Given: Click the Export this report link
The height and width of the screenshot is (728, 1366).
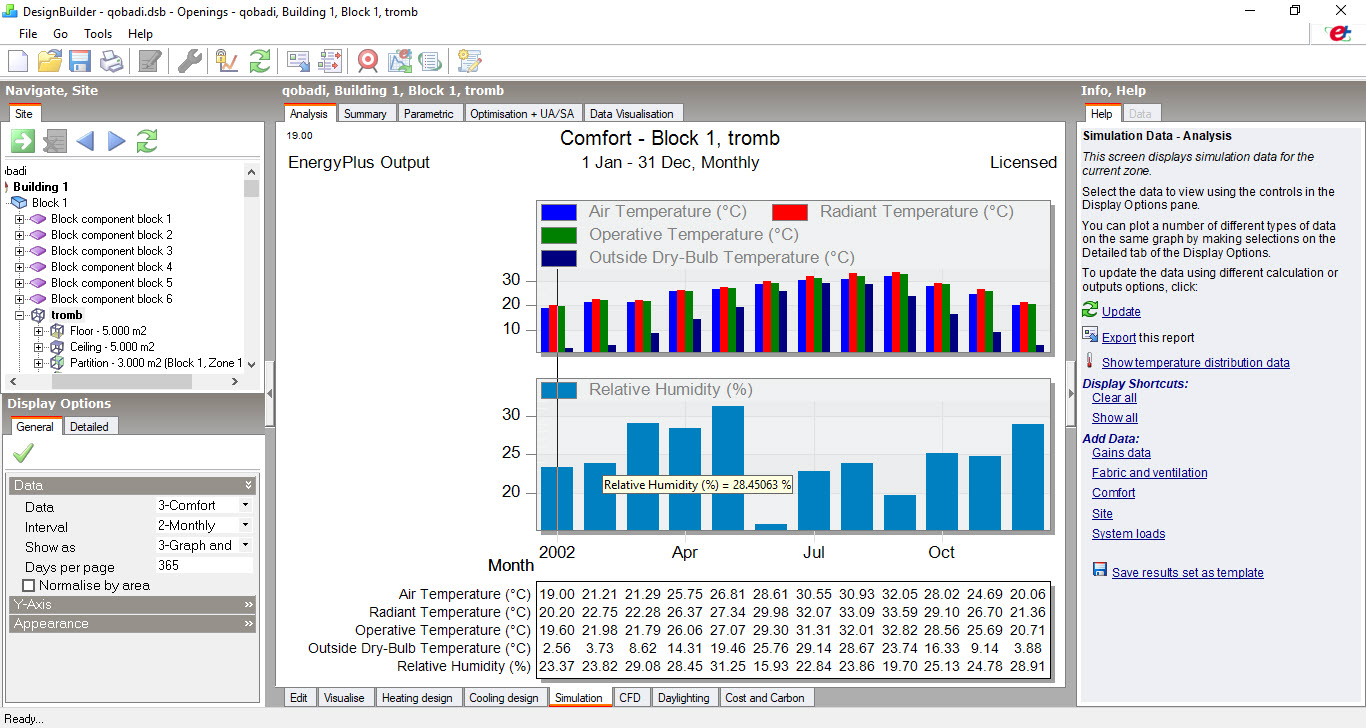Looking at the screenshot, I should coord(1148,338).
